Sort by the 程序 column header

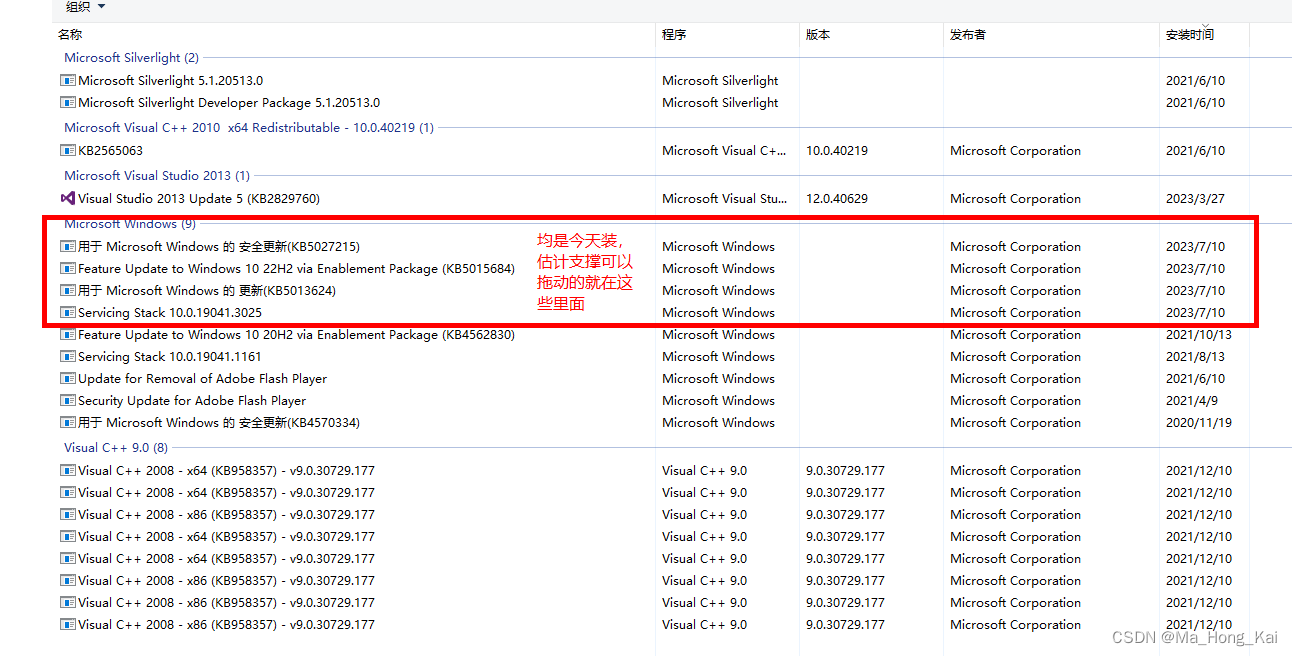(674, 35)
